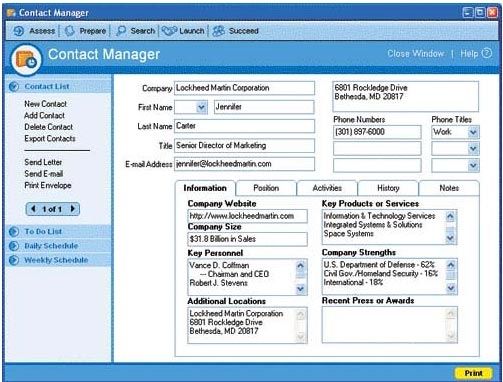Click the Recent Press or Awards box
503x382 pixels.
390,325
